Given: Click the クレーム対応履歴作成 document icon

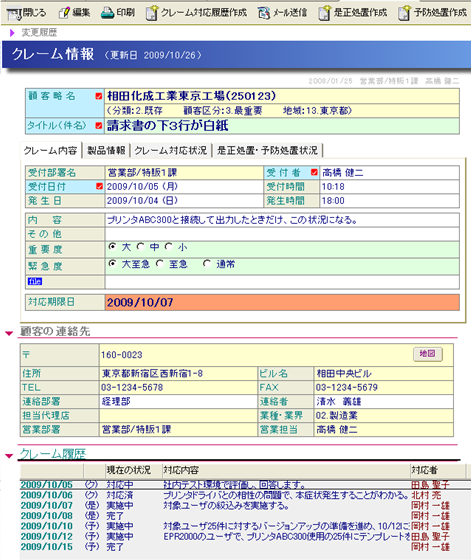Looking at the screenshot, I should 152,13.
